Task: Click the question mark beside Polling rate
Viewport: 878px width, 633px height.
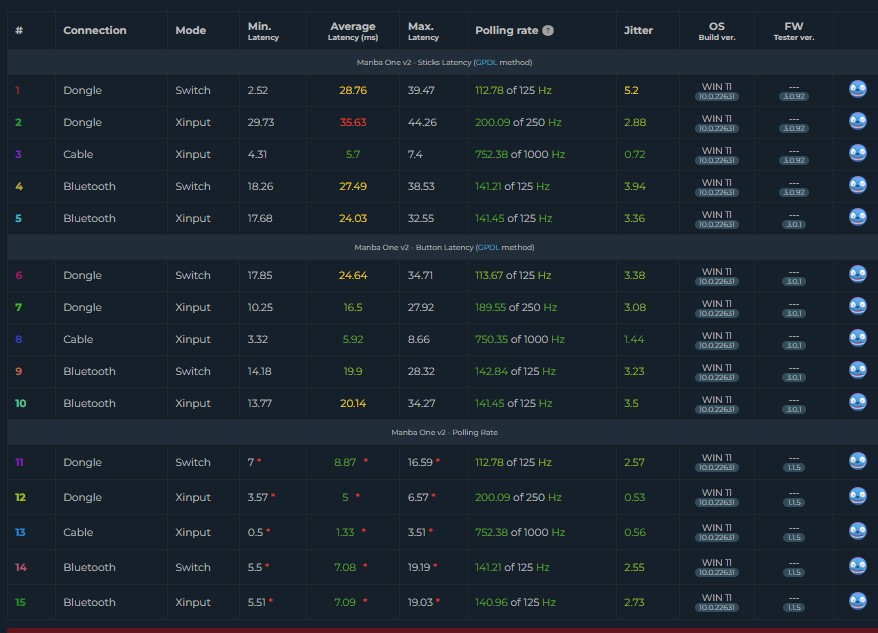Action: click(x=548, y=31)
